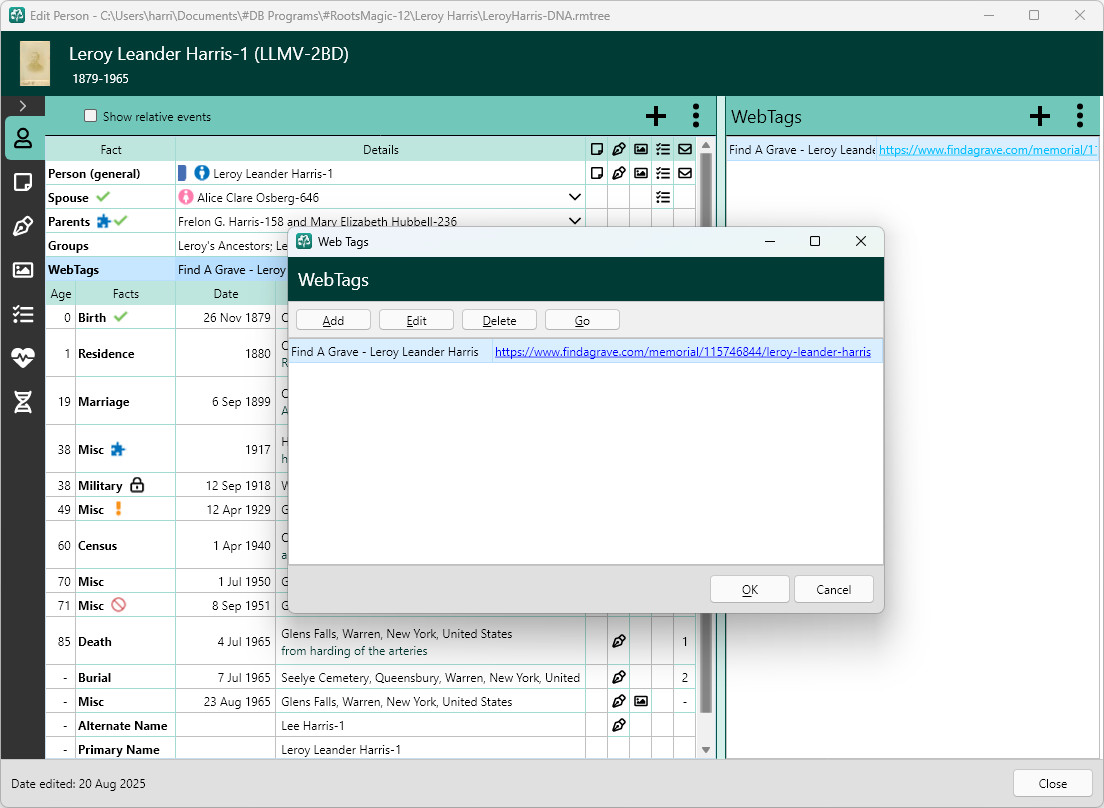Open the WebTags panel three-dot menu

coord(1079,116)
